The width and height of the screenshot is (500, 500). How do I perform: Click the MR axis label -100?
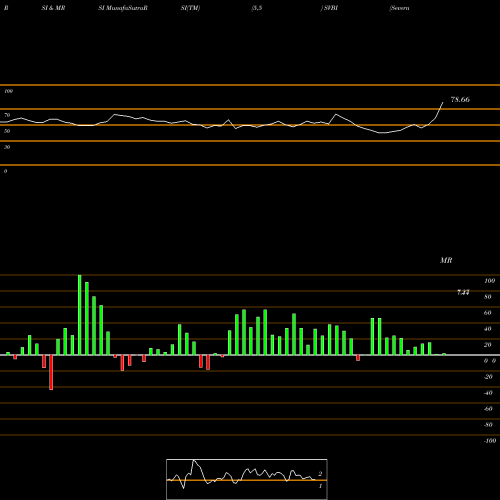(x=489, y=441)
